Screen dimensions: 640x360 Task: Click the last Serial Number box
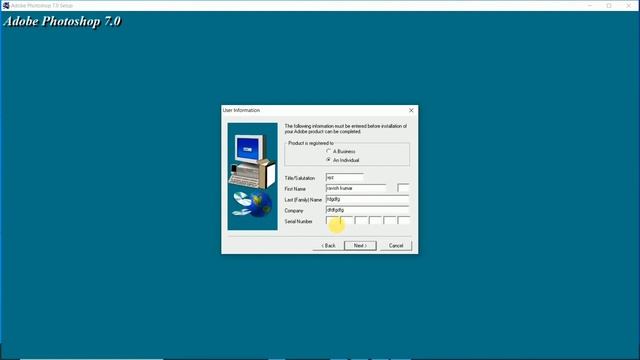[x=404, y=220]
